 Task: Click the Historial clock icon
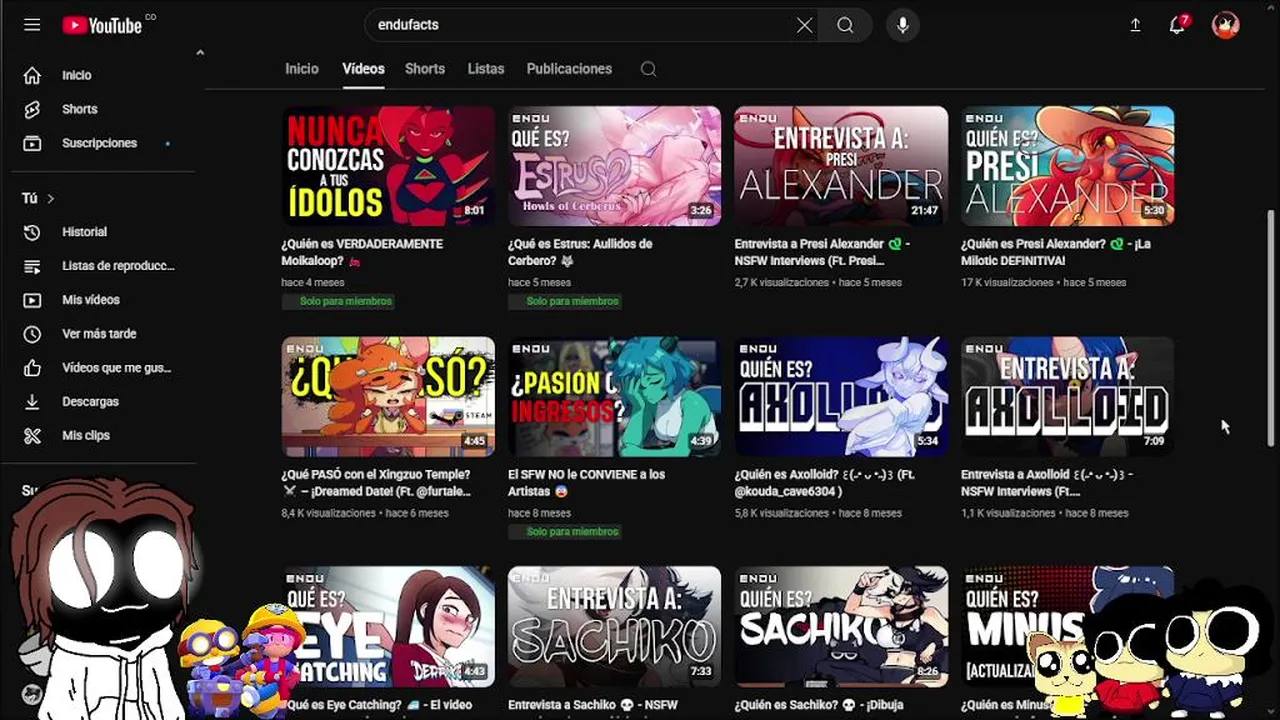(x=32, y=232)
